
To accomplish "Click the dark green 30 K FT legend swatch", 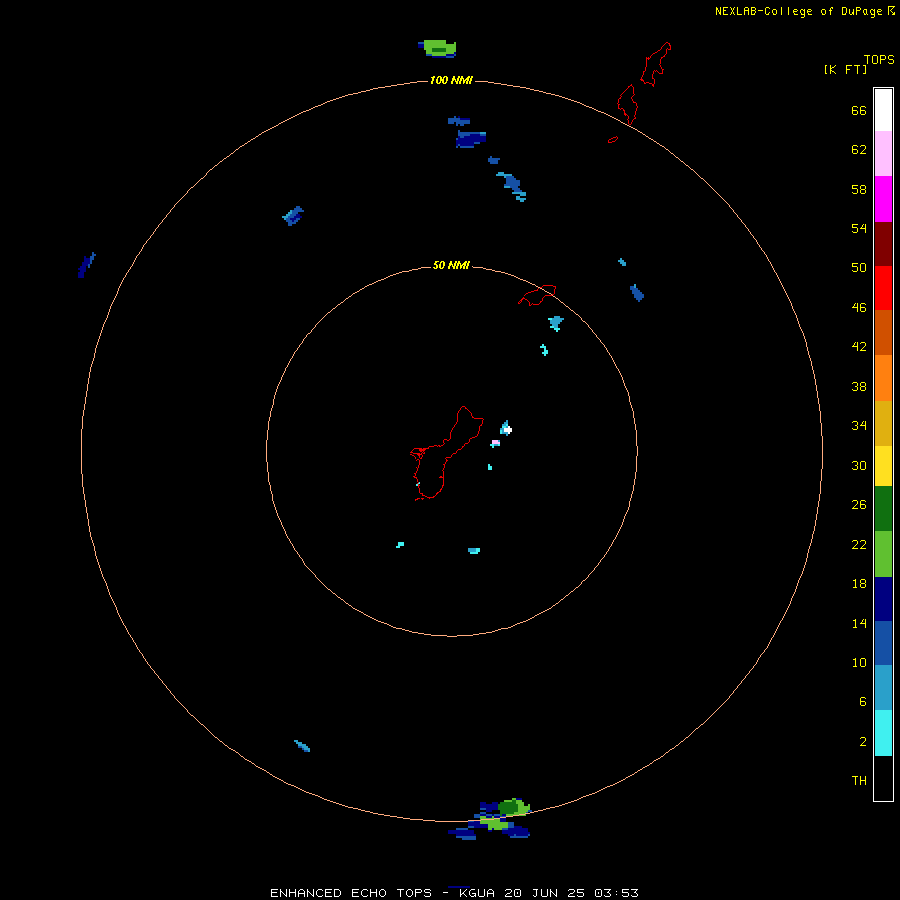I will [x=883, y=509].
